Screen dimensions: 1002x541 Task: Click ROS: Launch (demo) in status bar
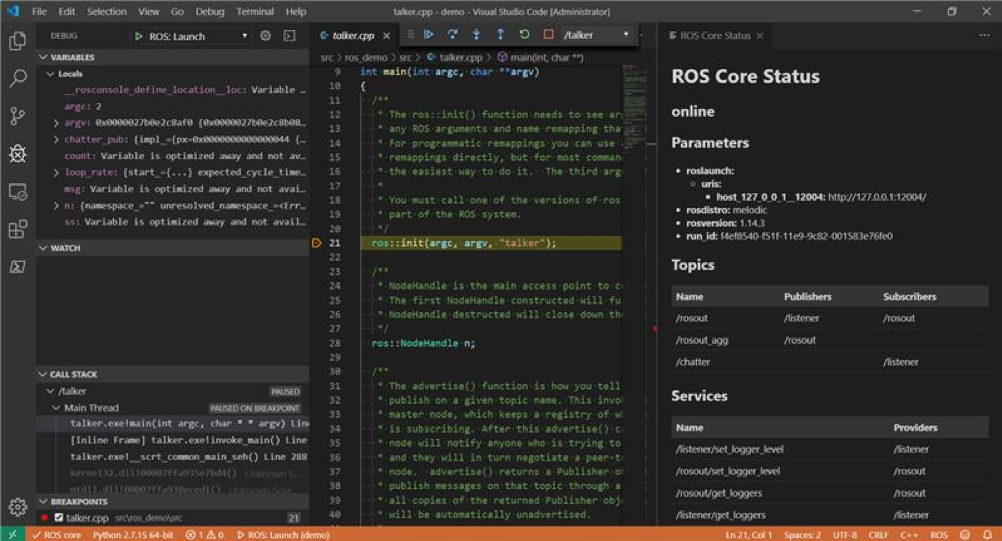[283, 535]
